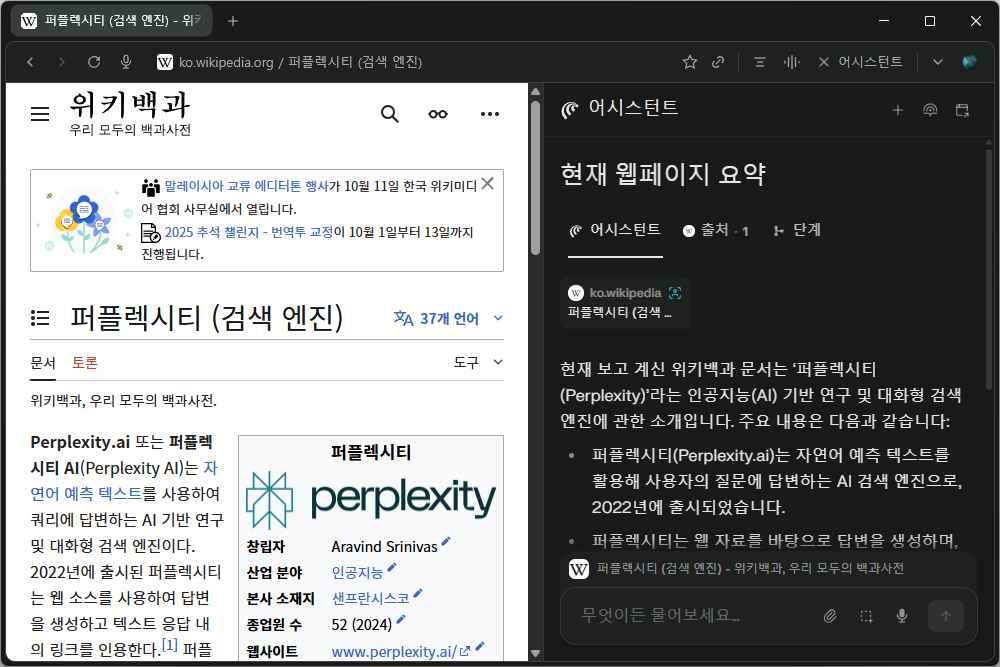Toggle incognito-style icon in assistant header
1000x667 pixels.
[x=930, y=110]
